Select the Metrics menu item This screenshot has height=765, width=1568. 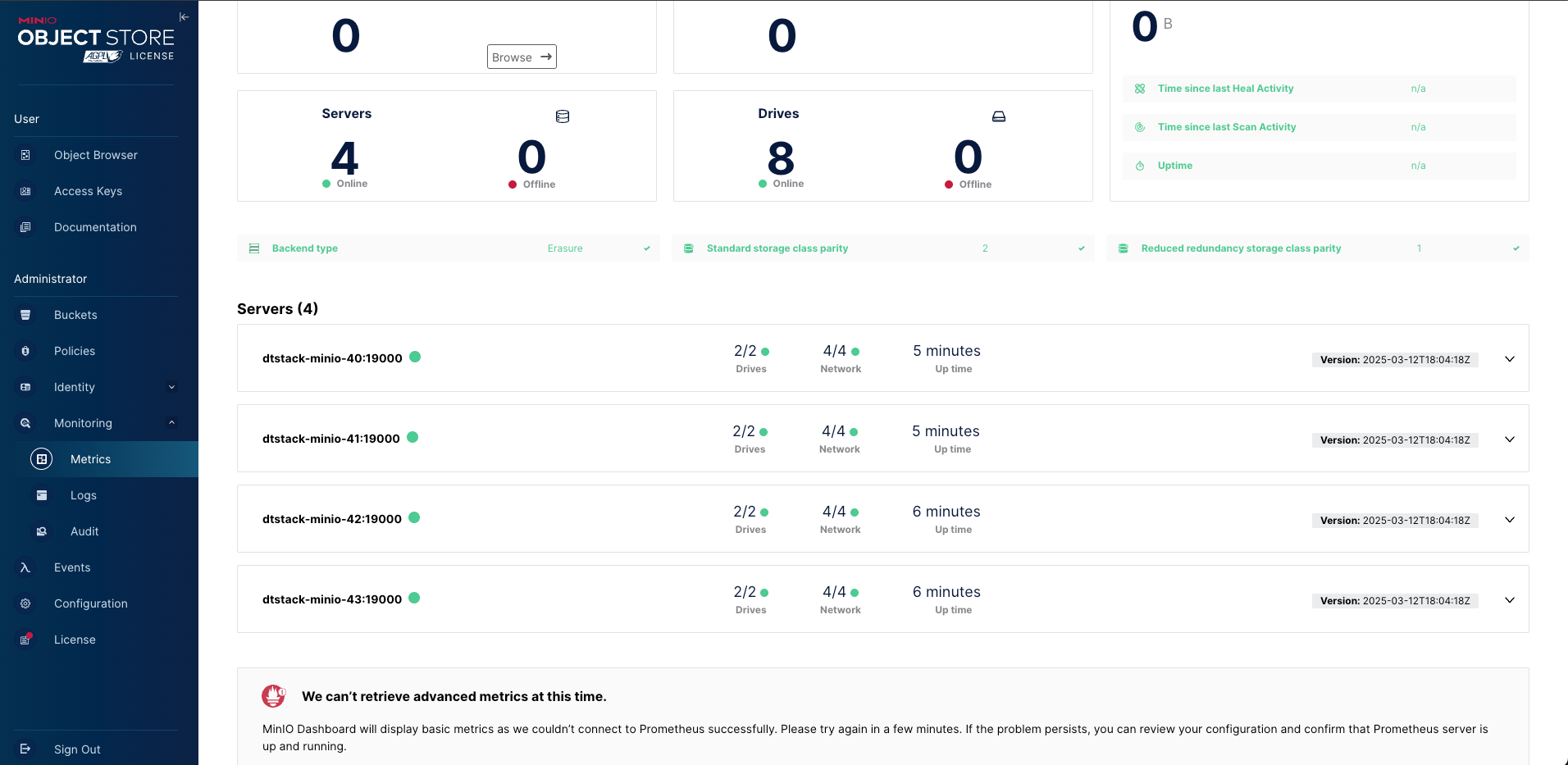tap(90, 459)
